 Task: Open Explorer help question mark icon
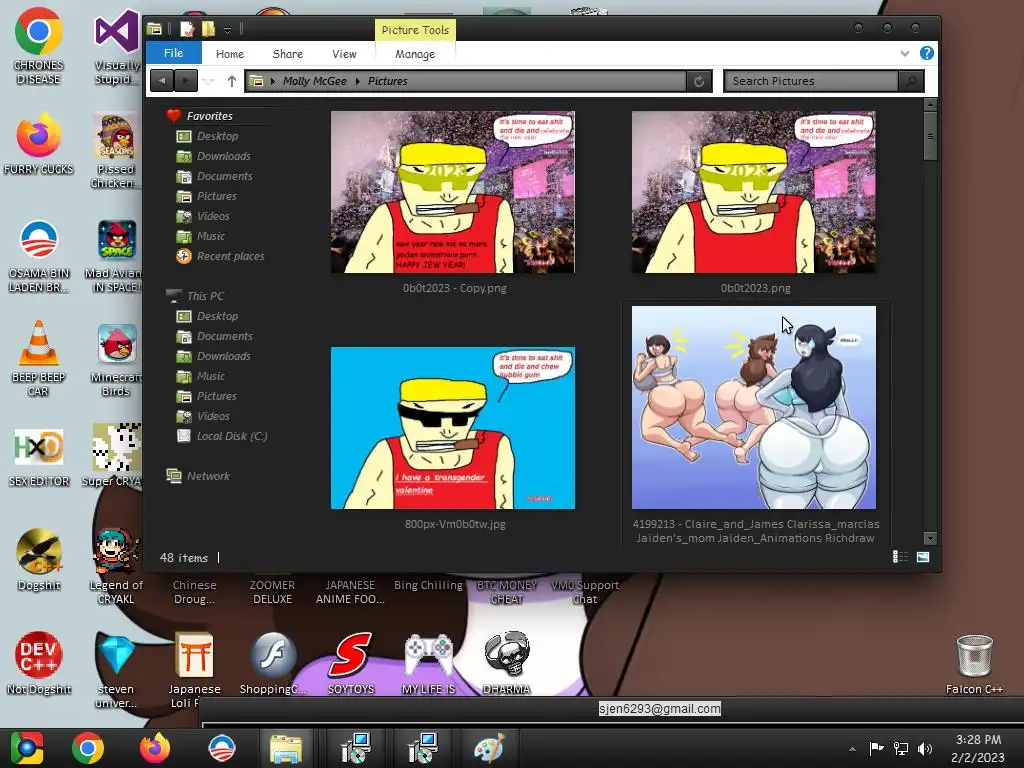[926, 54]
